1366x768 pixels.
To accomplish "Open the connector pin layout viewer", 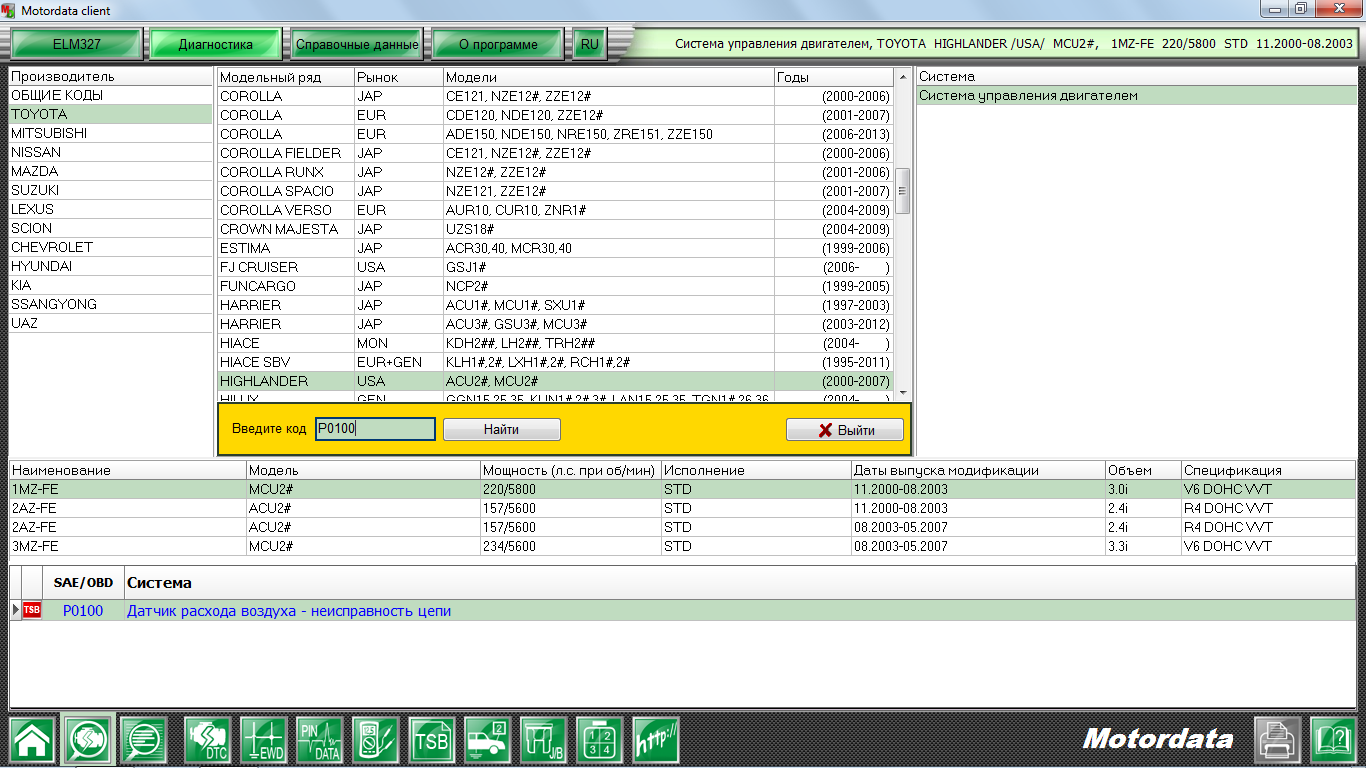I will point(599,740).
